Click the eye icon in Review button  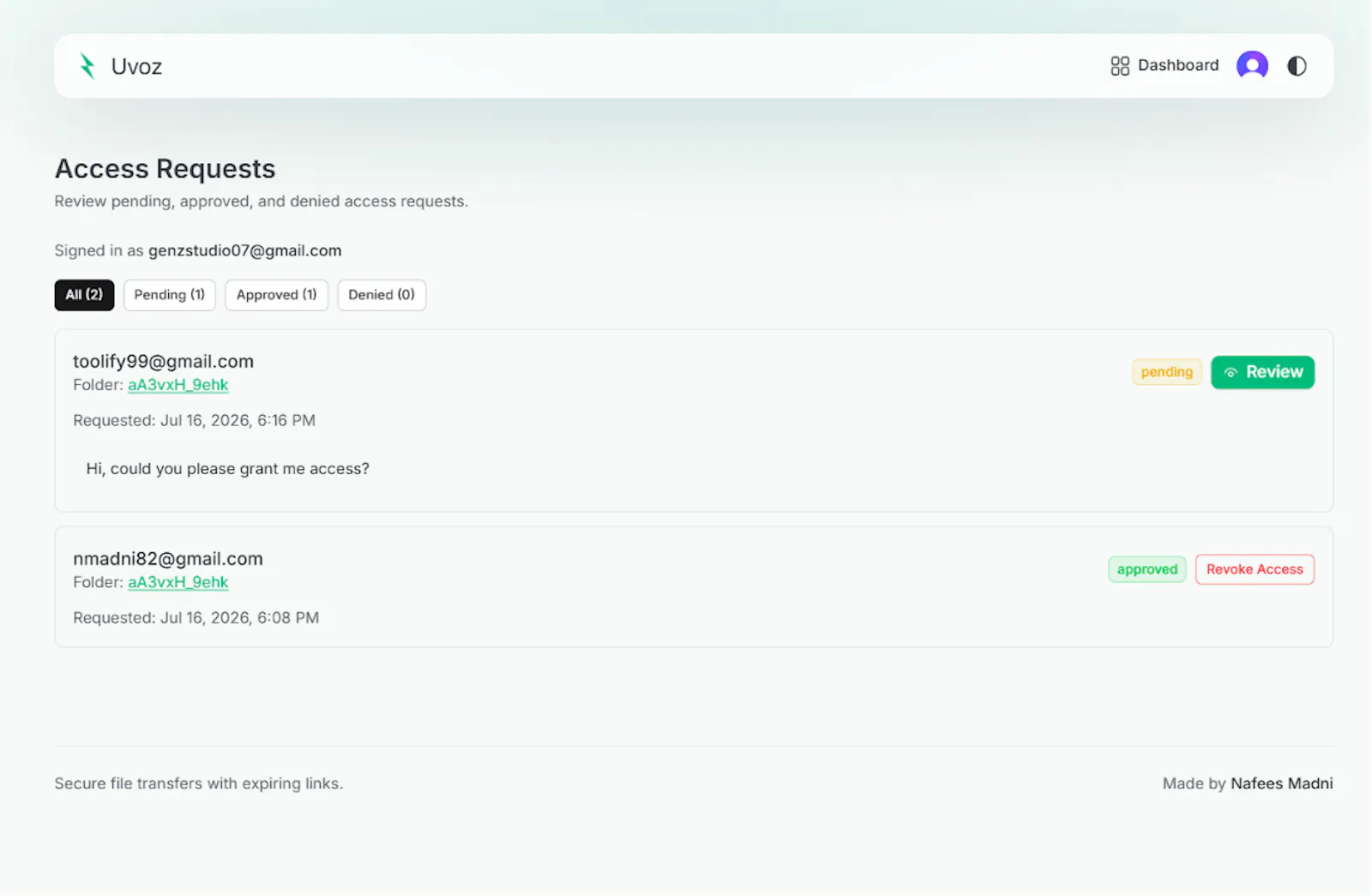1231,372
